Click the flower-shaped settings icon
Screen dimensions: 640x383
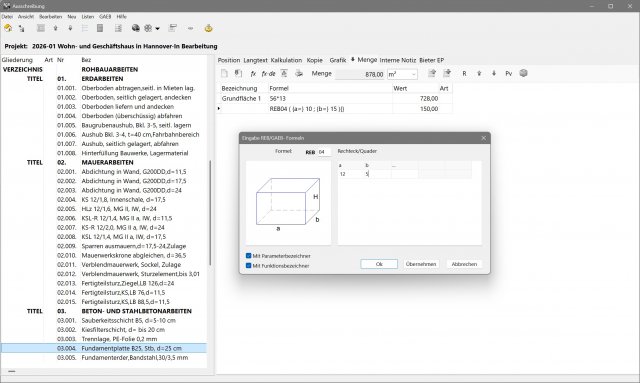click(x=148, y=28)
